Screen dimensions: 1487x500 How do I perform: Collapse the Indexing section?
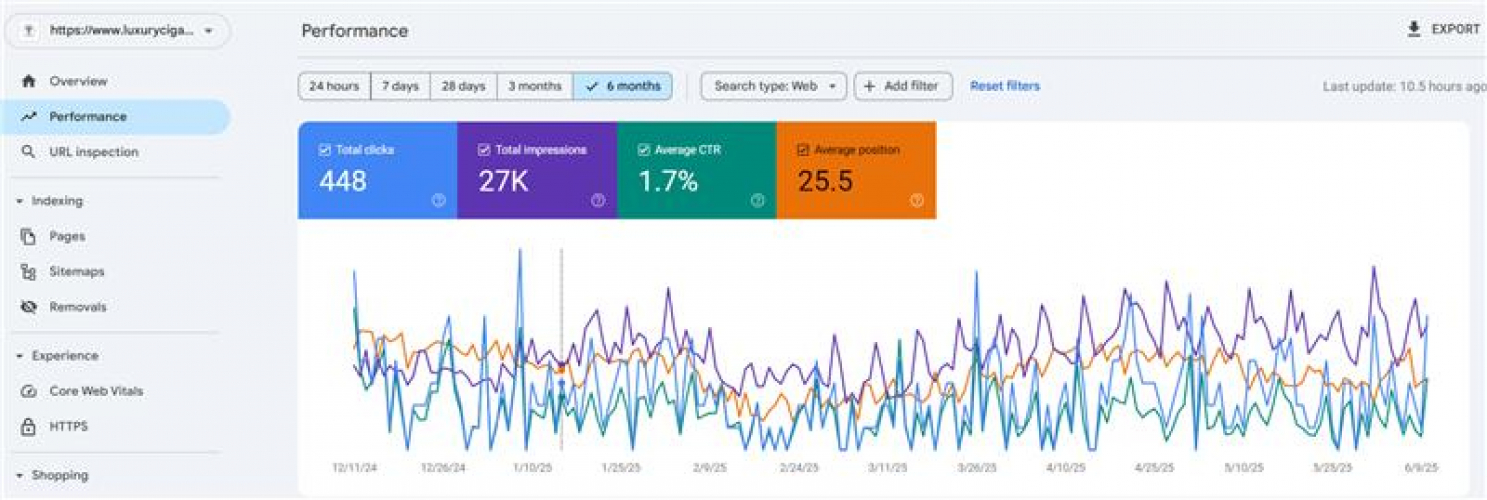coord(19,201)
